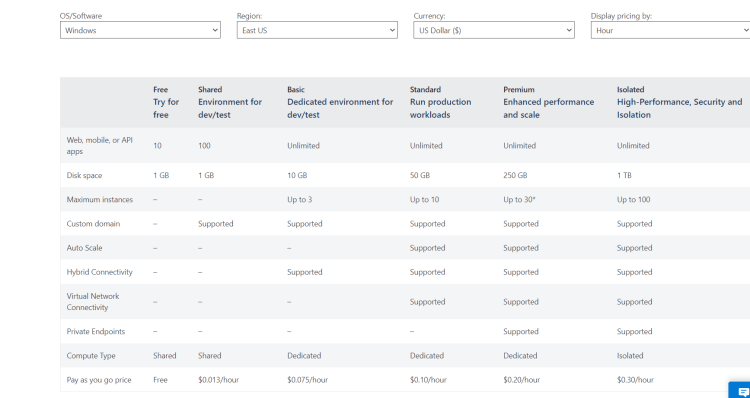Click the '$0.10/hour' Standard price cell
This screenshot has width=750, height=398.
click(x=428, y=380)
